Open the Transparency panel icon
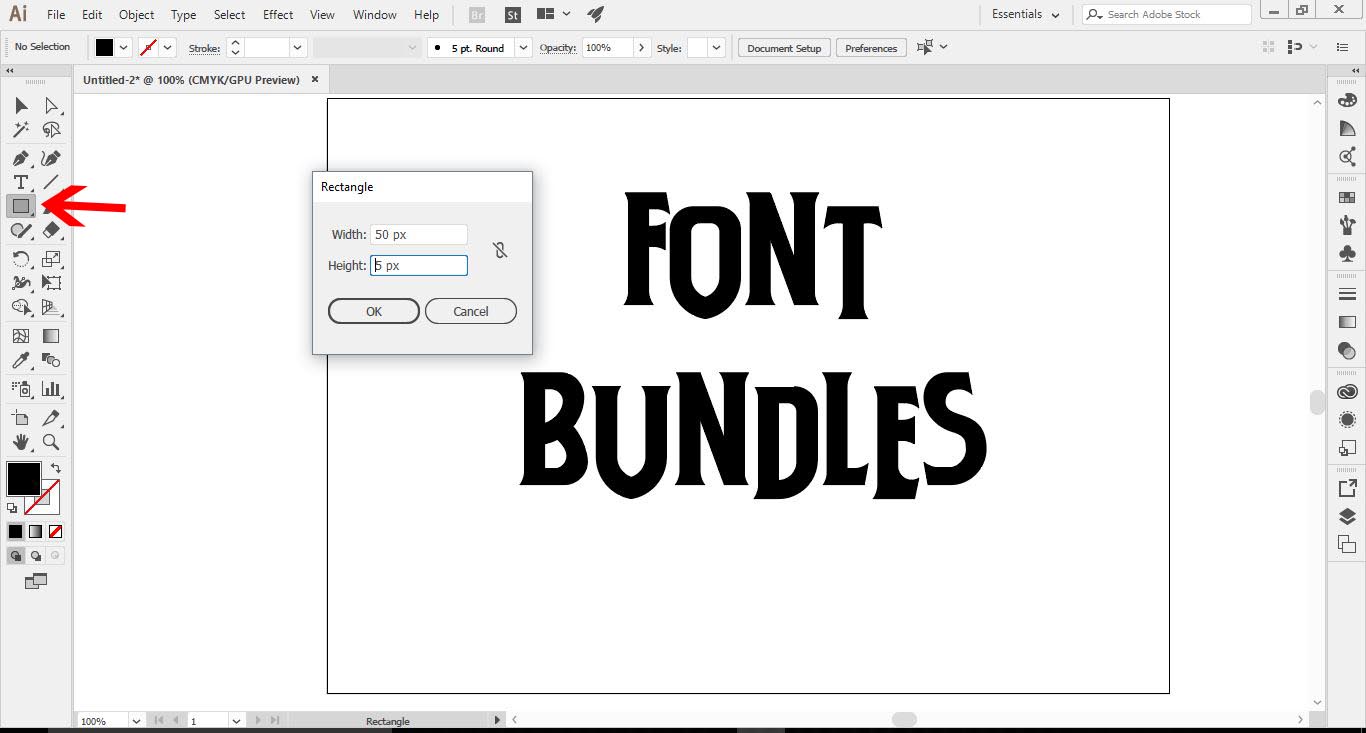The width and height of the screenshot is (1366, 733). (x=1347, y=350)
